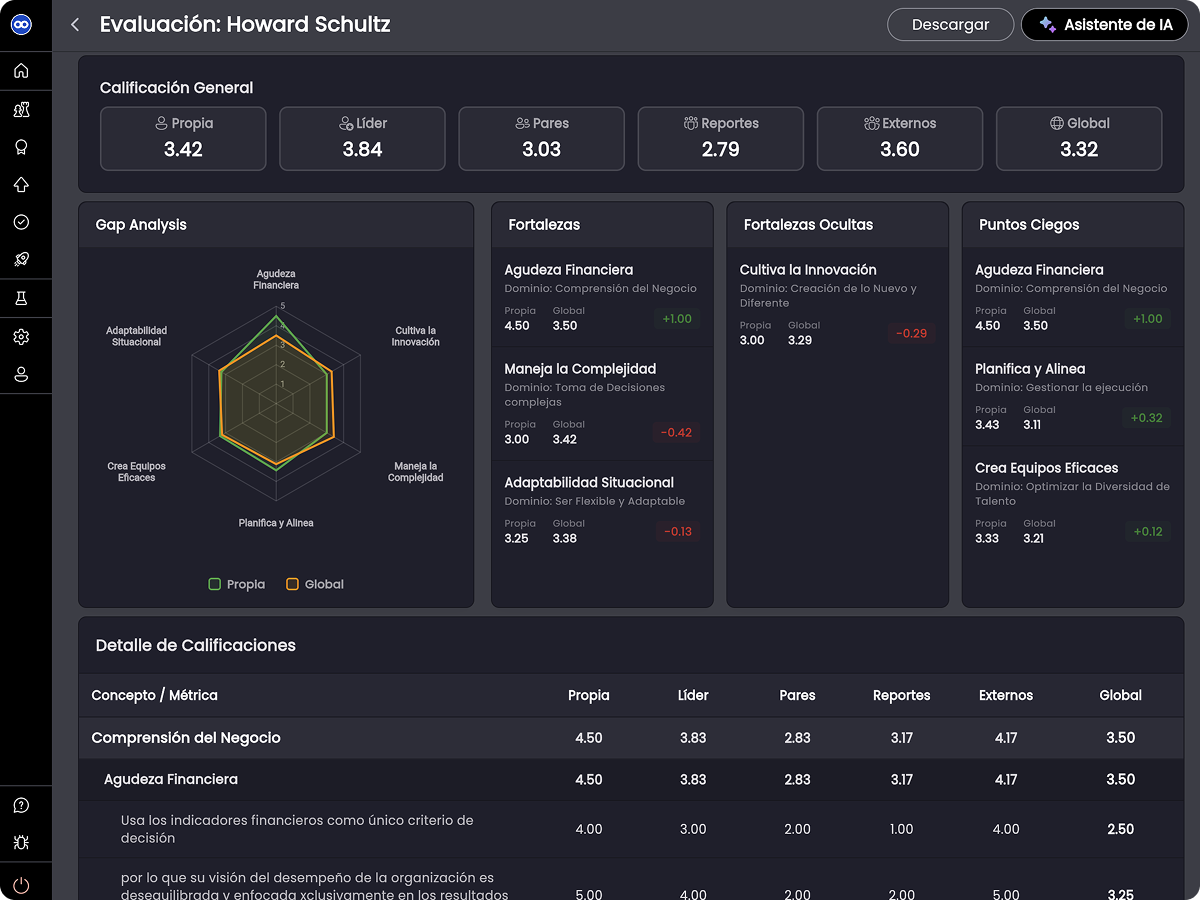Open the Asistente de IA button

click(1105, 25)
